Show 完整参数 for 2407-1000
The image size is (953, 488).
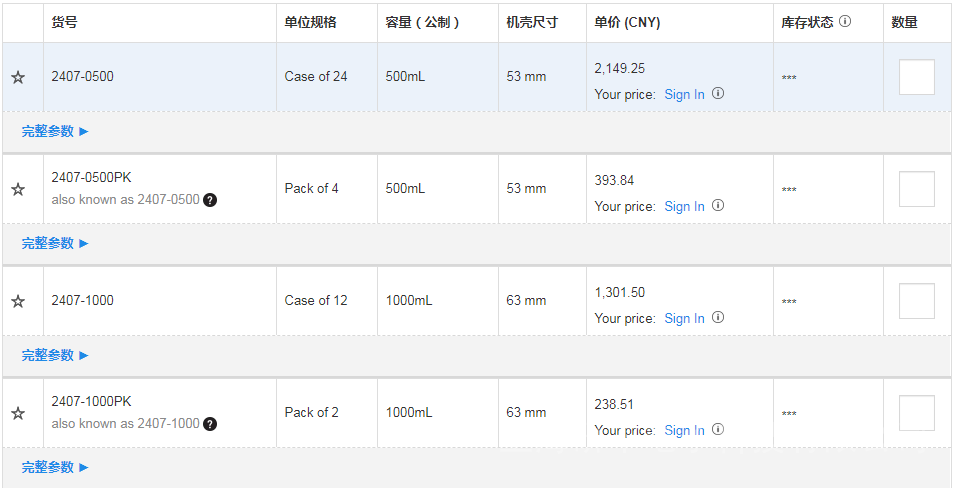tap(55, 355)
